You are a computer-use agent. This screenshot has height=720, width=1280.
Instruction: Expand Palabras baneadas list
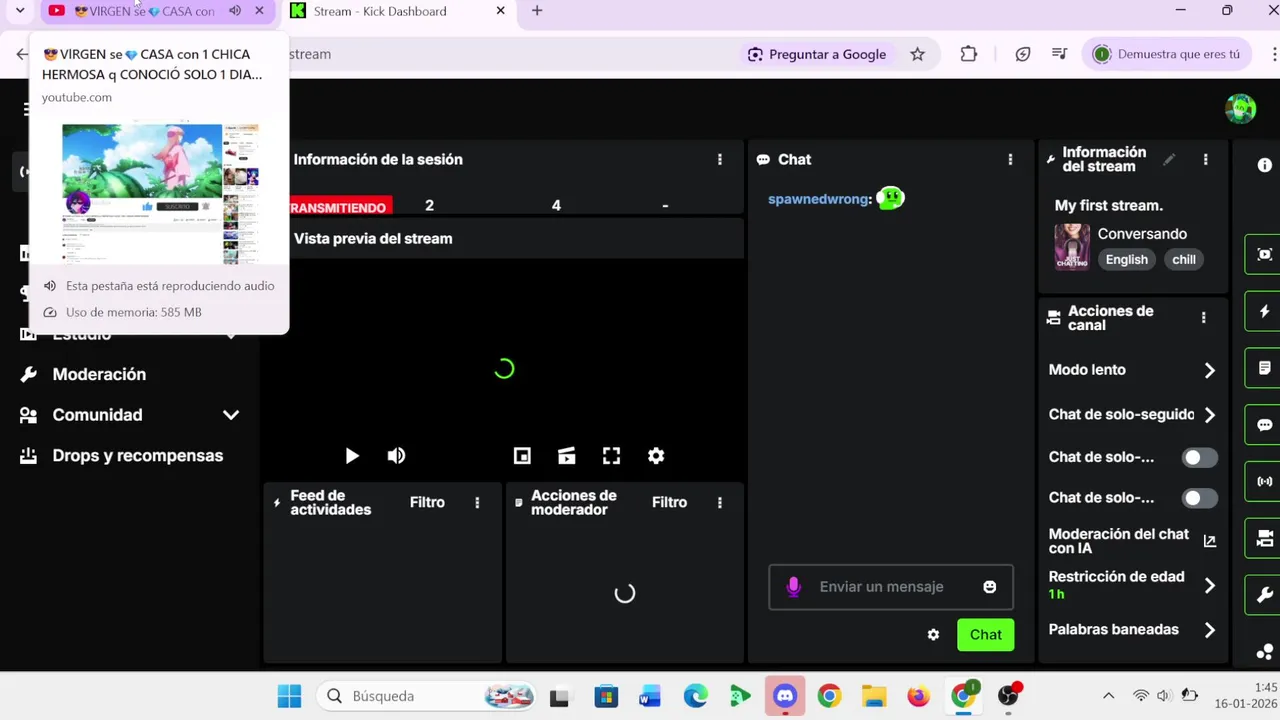click(1210, 630)
